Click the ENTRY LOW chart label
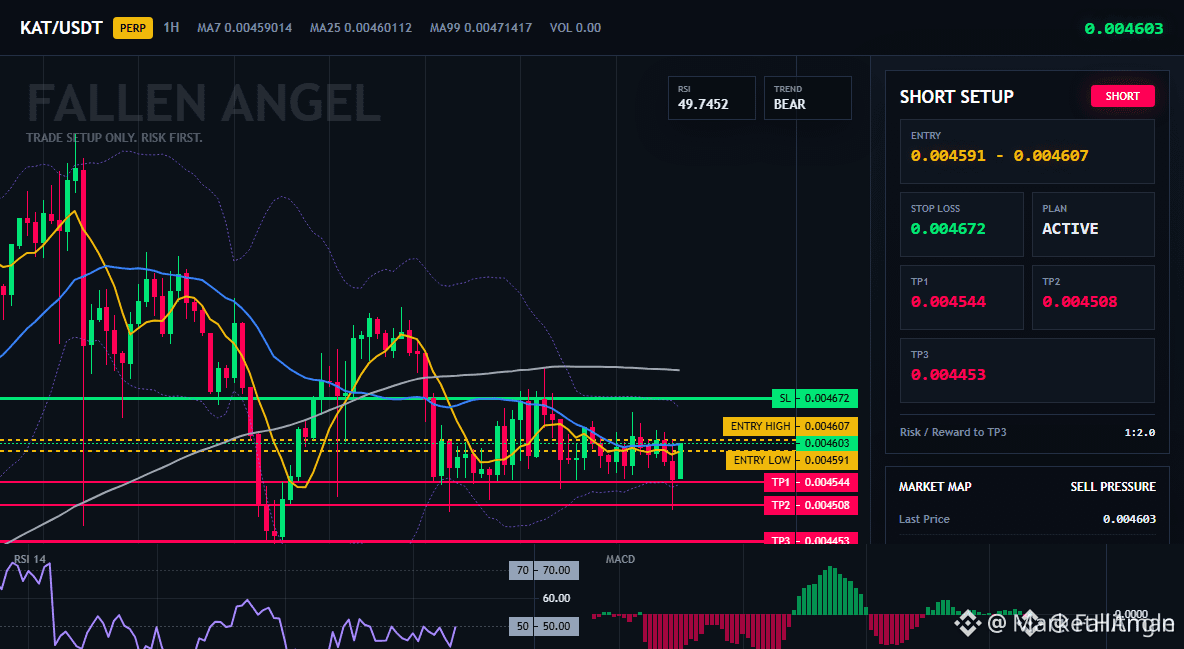 [x=791, y=460]
